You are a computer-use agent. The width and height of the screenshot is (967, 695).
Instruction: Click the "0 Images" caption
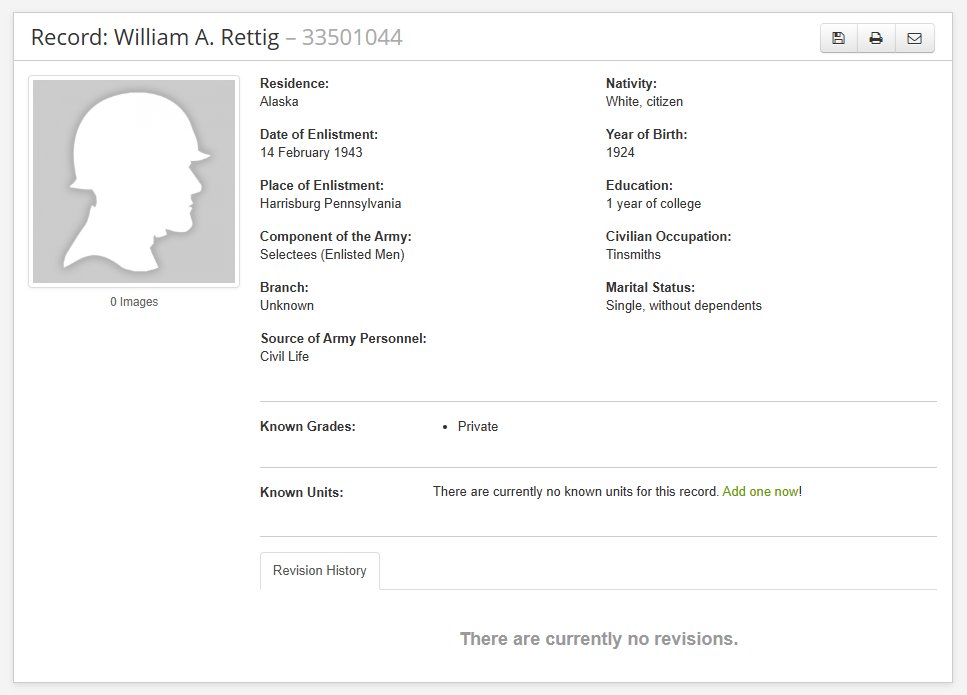134,302
